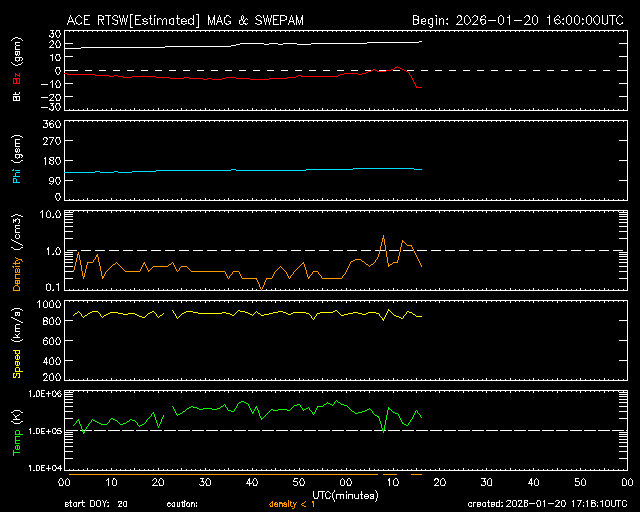Click the orange "density < 1" caution text
The image size is (640, 512).
pos(292,505)
